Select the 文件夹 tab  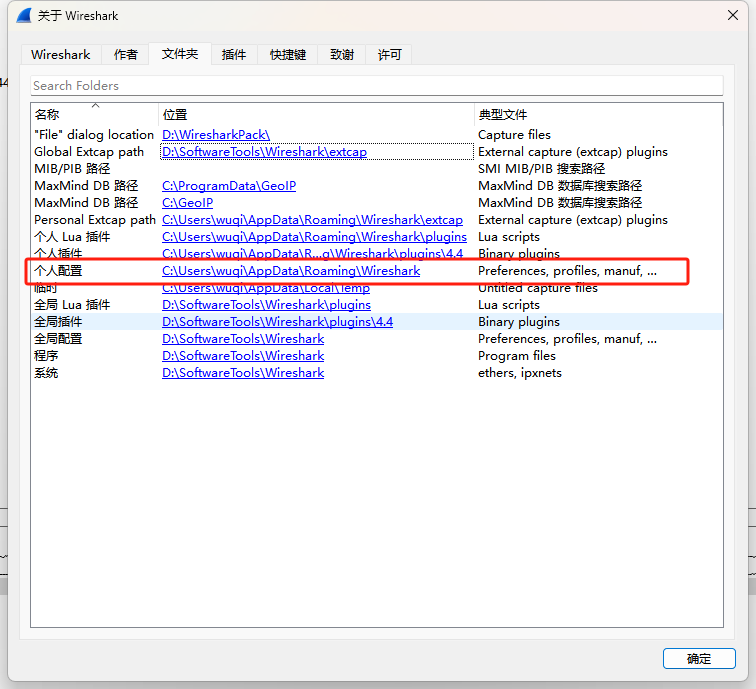click(180, 54)
